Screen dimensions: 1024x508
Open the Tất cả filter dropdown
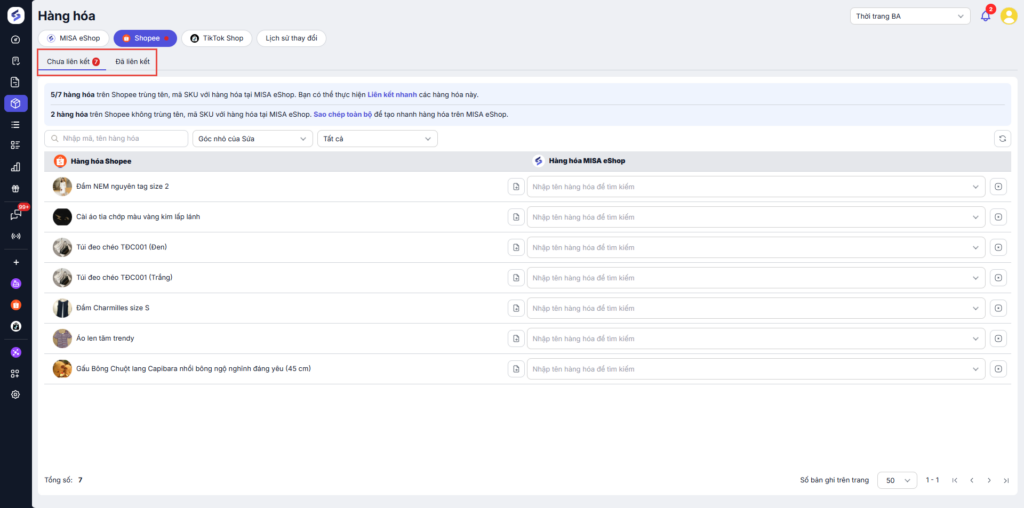tap(376, 139)
